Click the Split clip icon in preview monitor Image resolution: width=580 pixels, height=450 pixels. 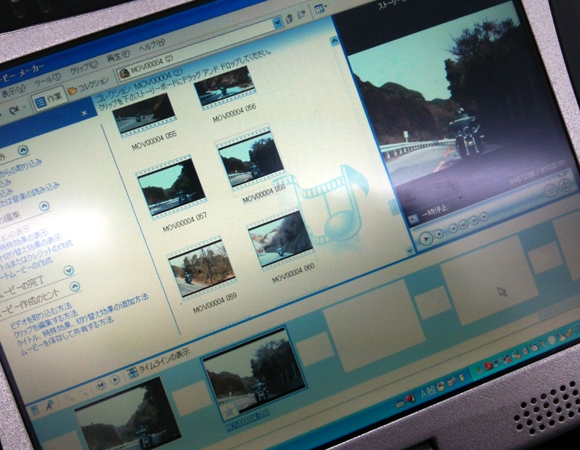click(551, 191)
